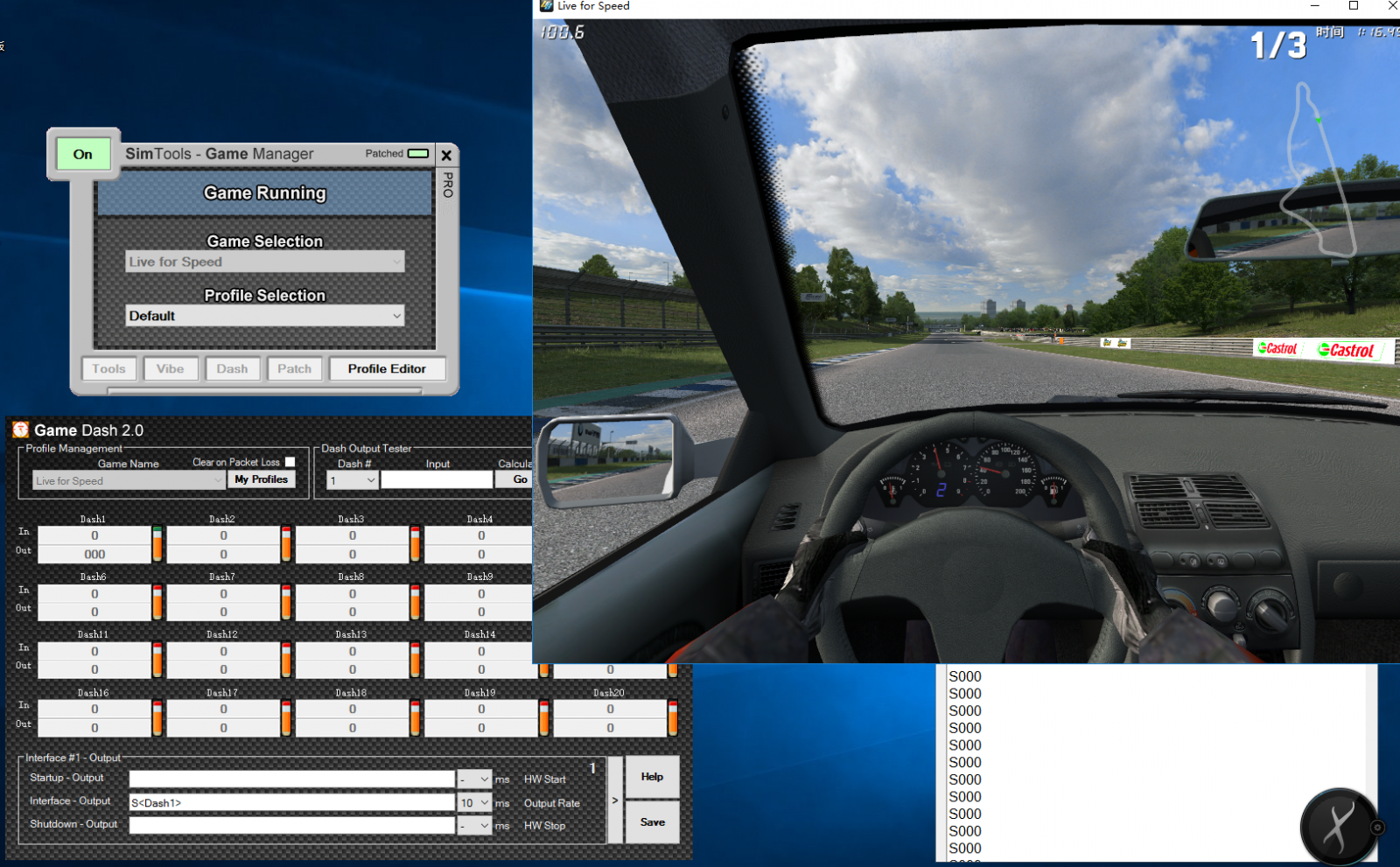
Task: Click the Patched status indicator
Action: 418,153
